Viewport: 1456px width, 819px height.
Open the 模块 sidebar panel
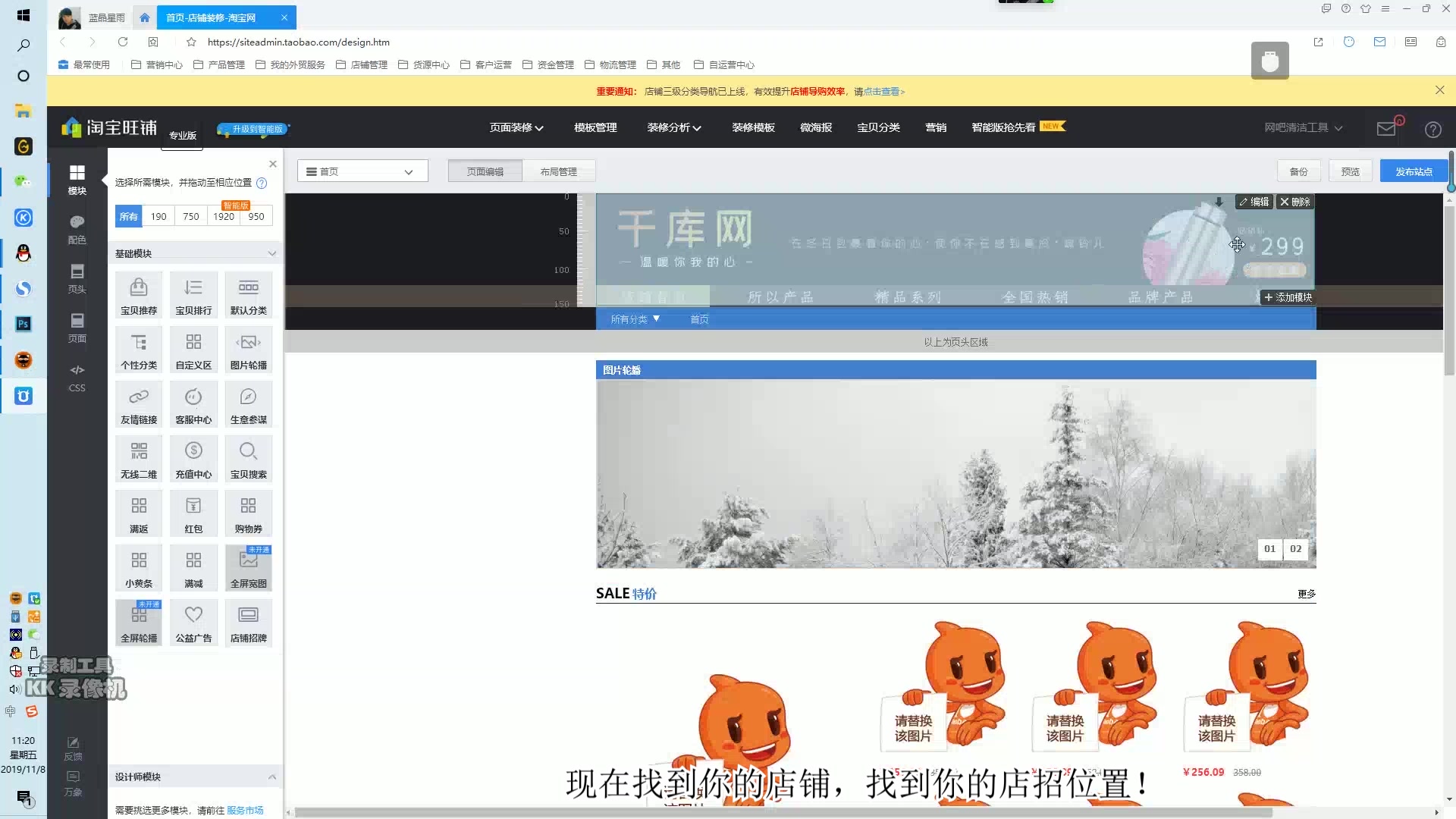pyautogui.click(x=77, y=180)
